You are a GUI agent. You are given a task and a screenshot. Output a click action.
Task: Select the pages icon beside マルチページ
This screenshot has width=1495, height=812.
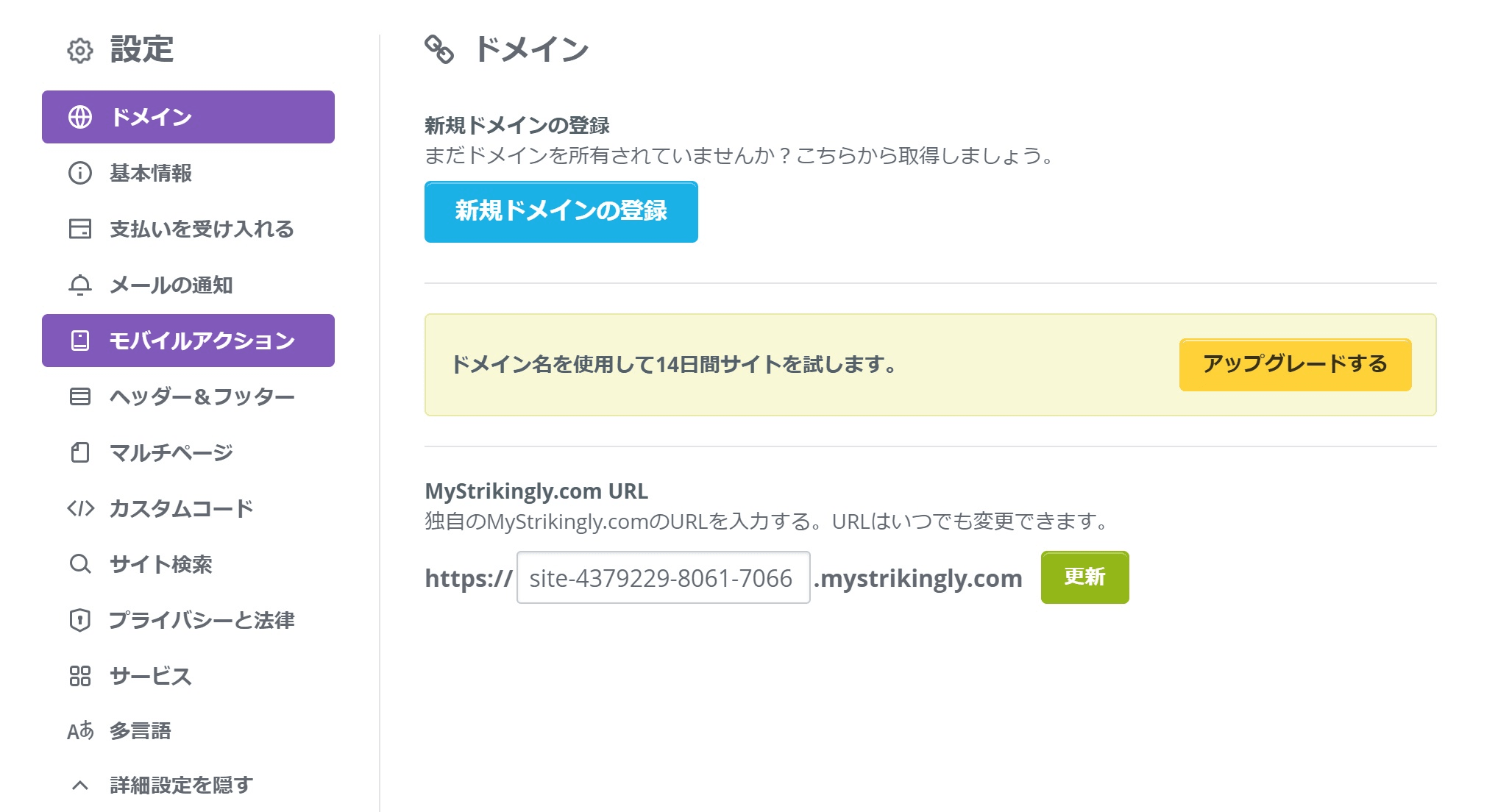(80, 453)
